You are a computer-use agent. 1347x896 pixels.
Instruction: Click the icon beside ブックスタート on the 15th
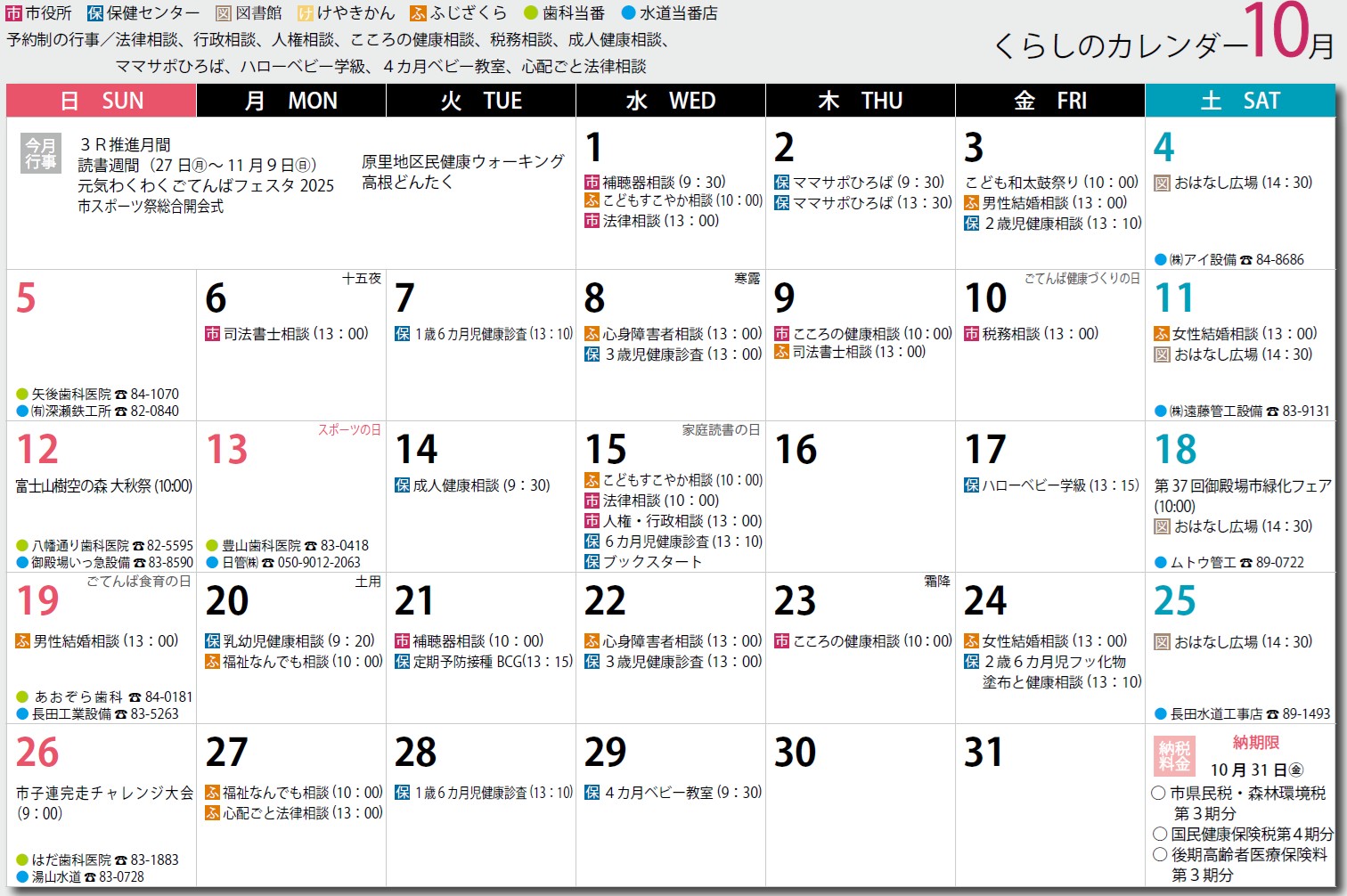[592, 562]
